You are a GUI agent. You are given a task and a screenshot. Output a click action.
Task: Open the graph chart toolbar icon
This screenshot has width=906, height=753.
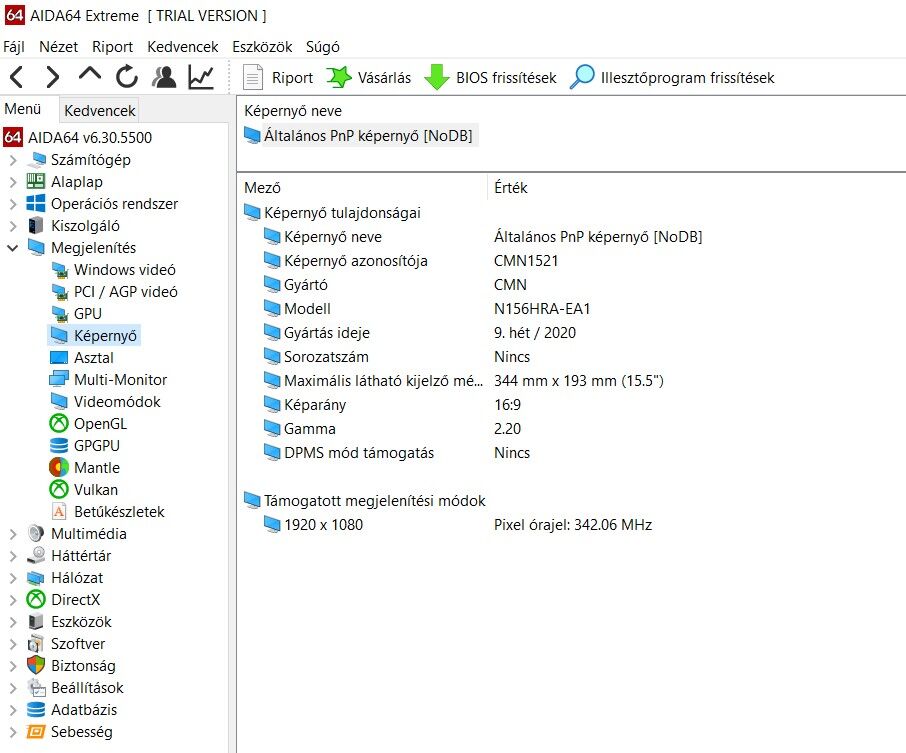coord(201,77)
